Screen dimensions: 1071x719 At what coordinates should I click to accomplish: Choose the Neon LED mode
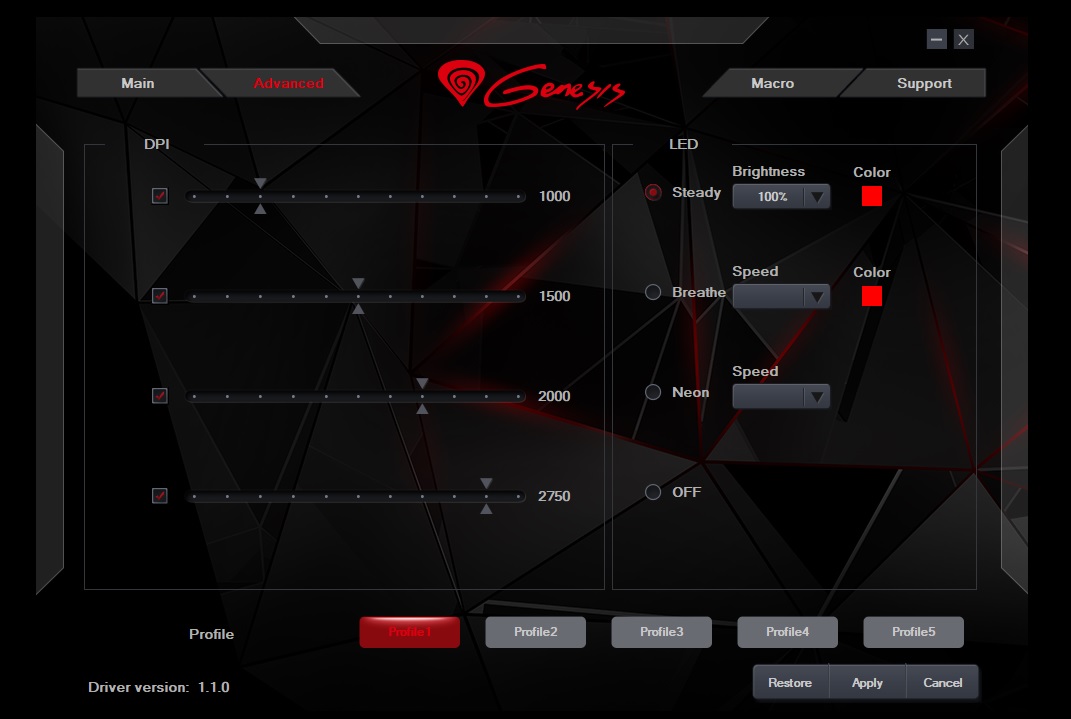(x=653, y=392)
